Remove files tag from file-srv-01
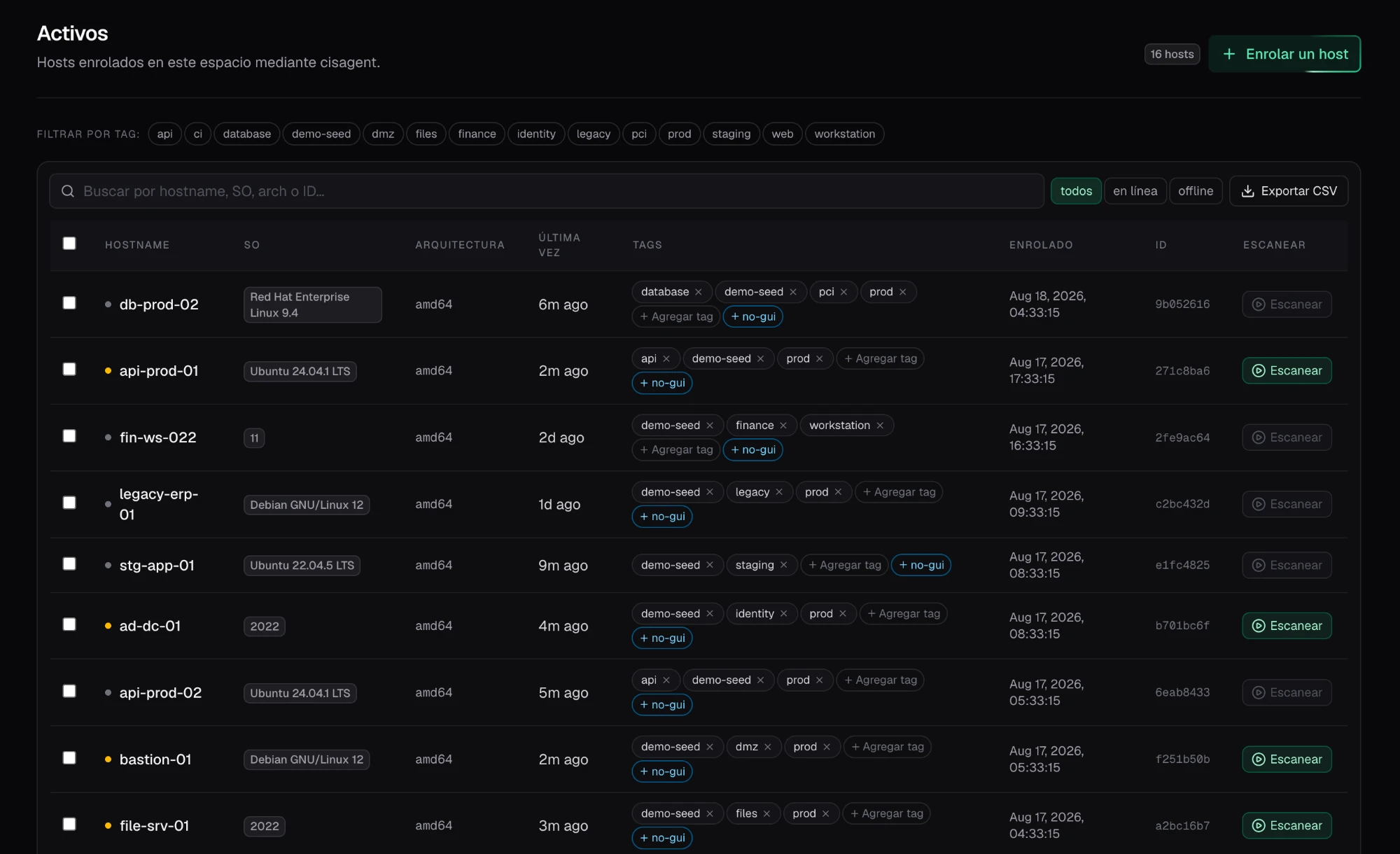1400x854 pixels. [x=766, y=813]
